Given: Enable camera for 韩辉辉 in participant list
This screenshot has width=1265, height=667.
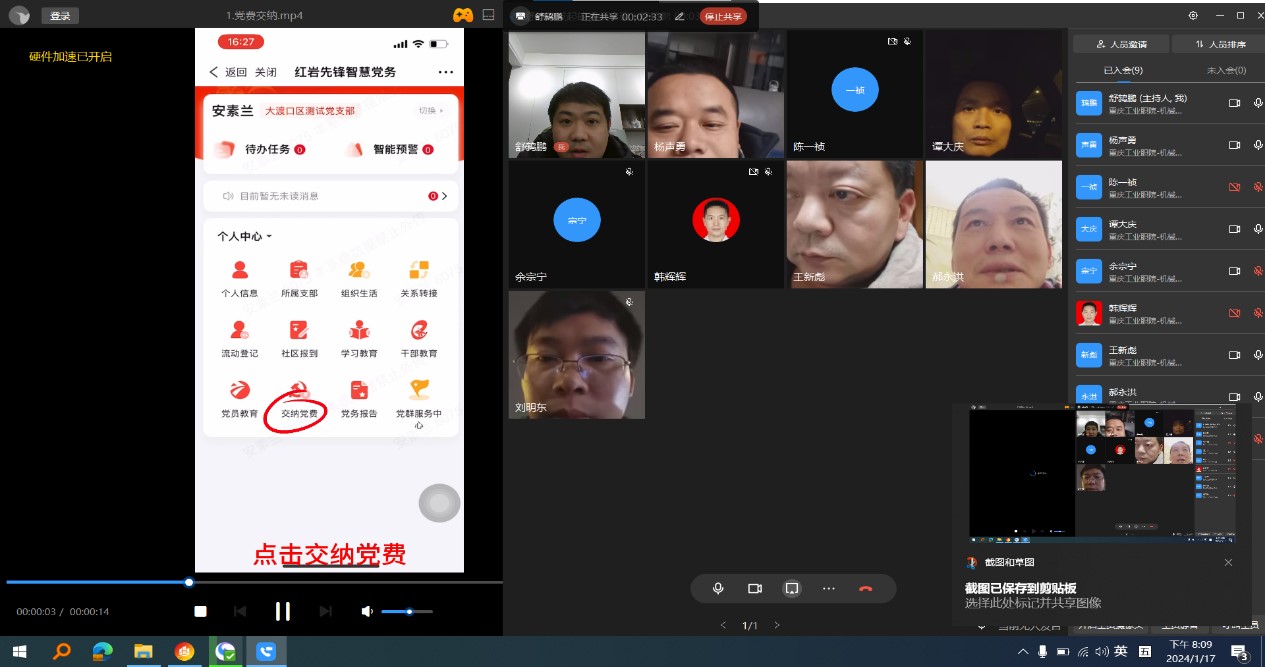Looking at the screenshot, I should tap(1234, 313).
